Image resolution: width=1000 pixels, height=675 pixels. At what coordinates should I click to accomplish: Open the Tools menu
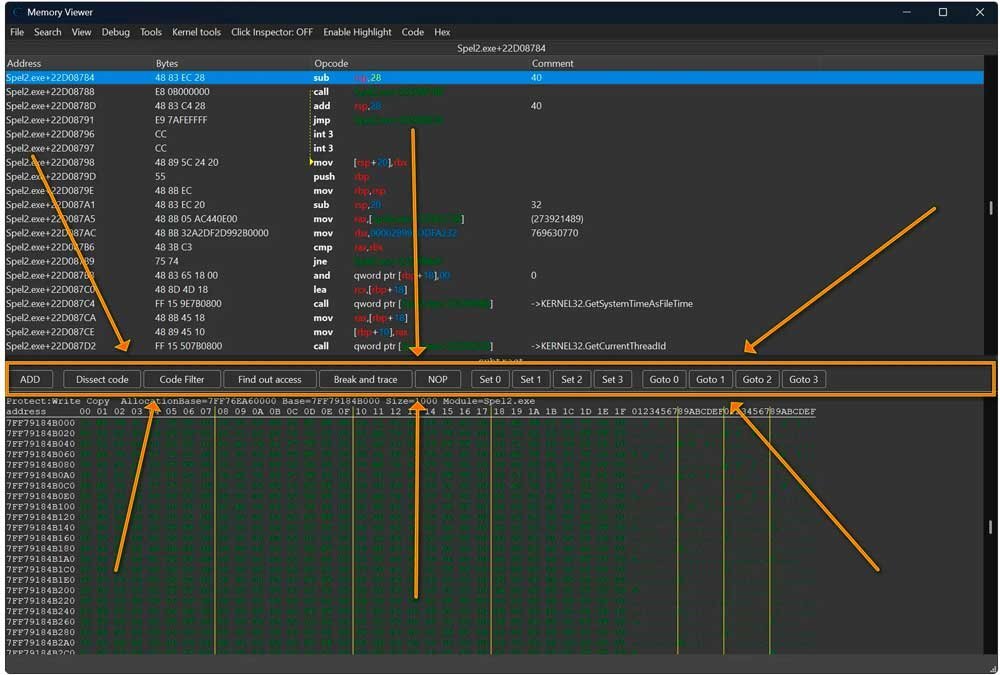point(151,32)
